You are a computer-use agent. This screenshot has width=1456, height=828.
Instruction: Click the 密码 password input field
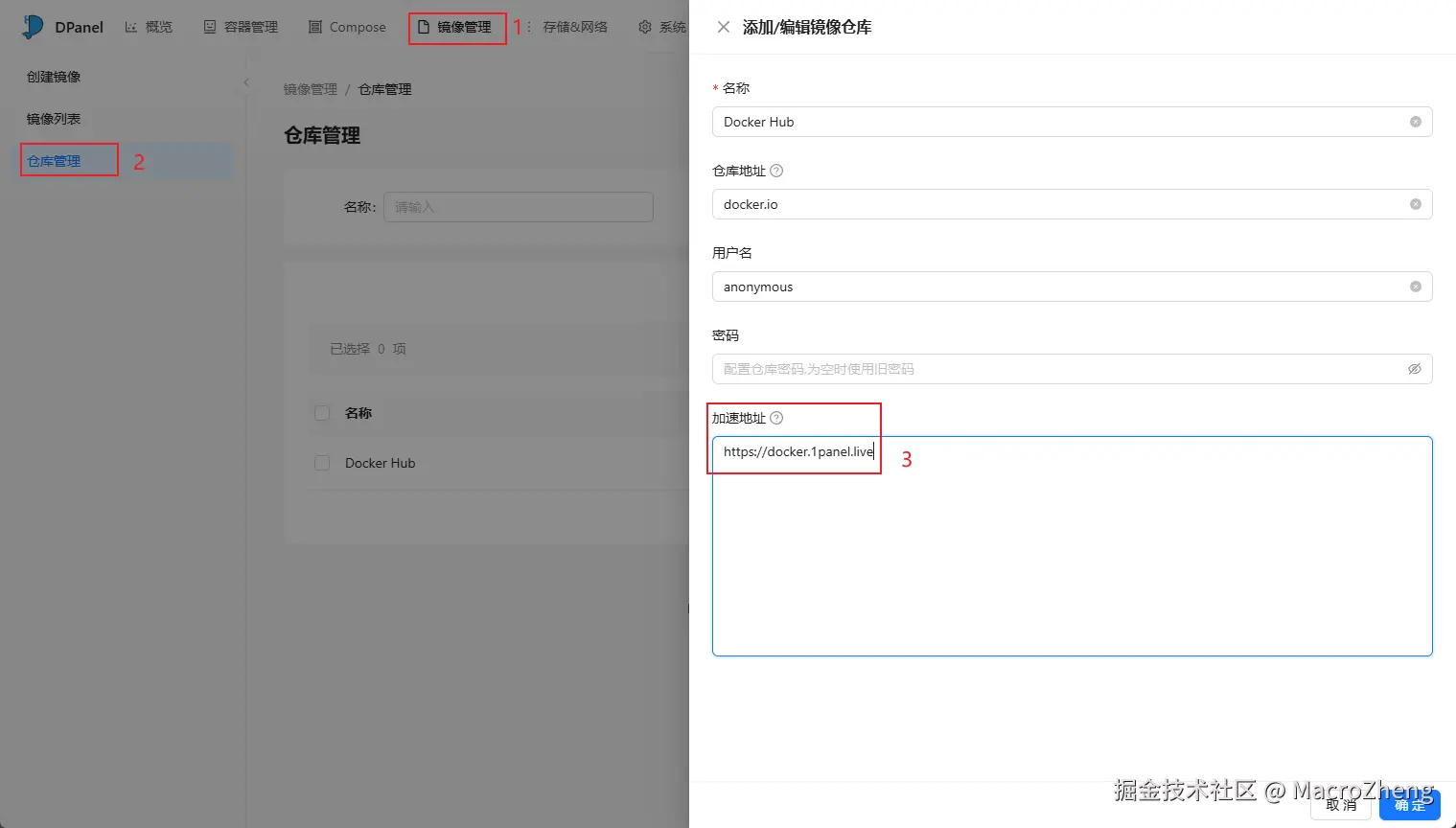point(1072,369)
